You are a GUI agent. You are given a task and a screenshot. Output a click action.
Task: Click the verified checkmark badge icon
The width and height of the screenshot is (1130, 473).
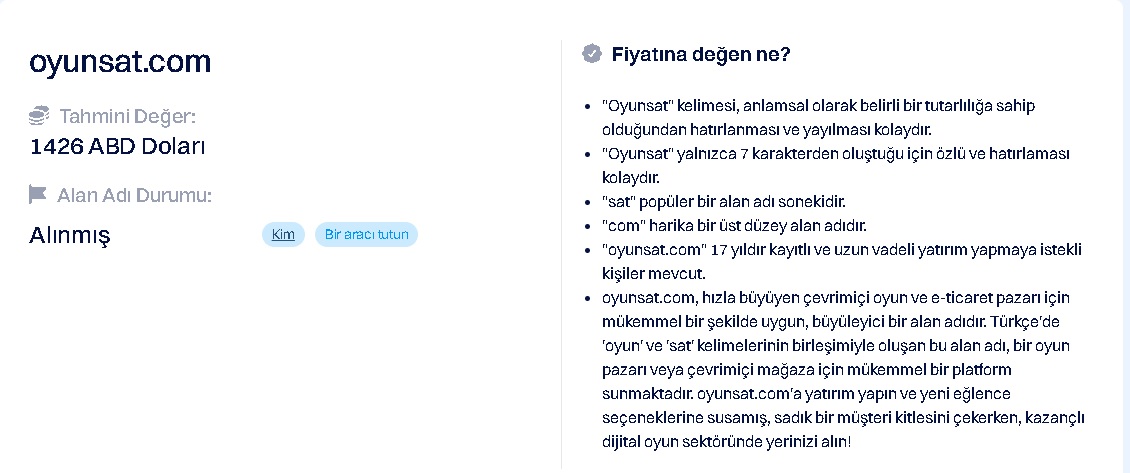[x=592, y=54]
